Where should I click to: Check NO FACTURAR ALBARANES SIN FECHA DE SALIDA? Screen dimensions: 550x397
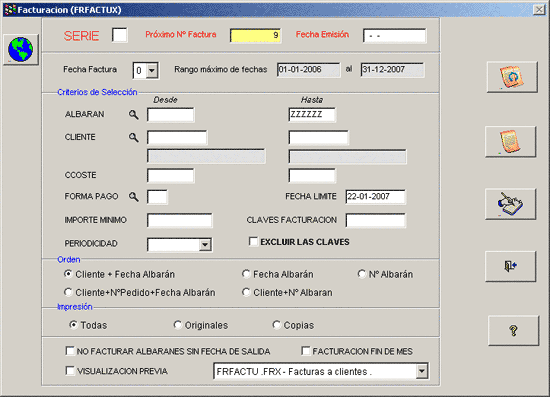coord(70,351)
